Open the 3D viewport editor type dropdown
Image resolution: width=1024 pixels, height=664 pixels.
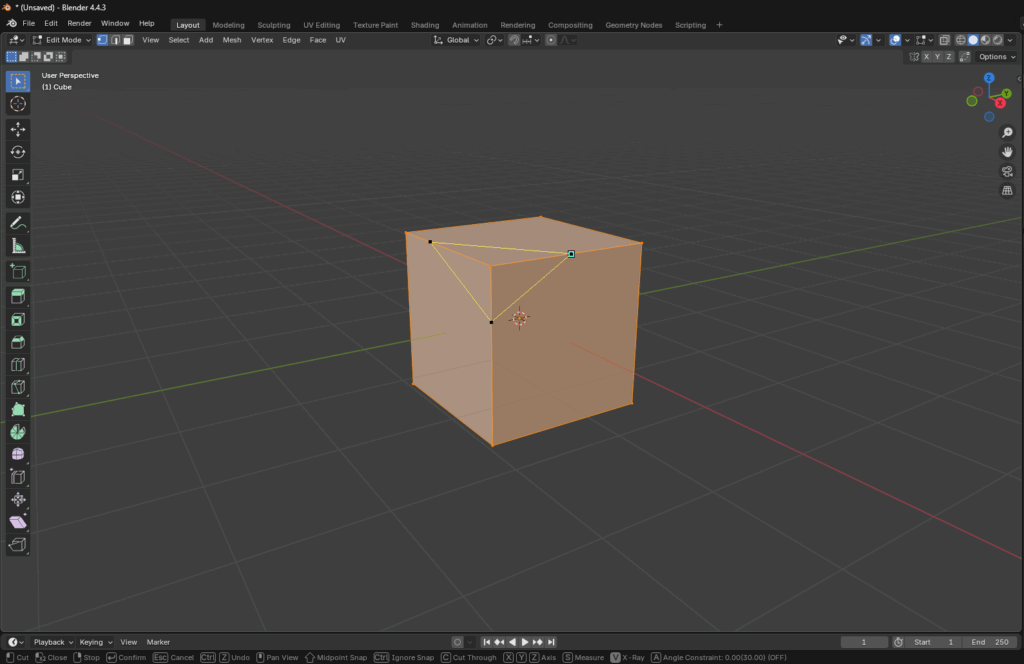(x=16, y=40)
